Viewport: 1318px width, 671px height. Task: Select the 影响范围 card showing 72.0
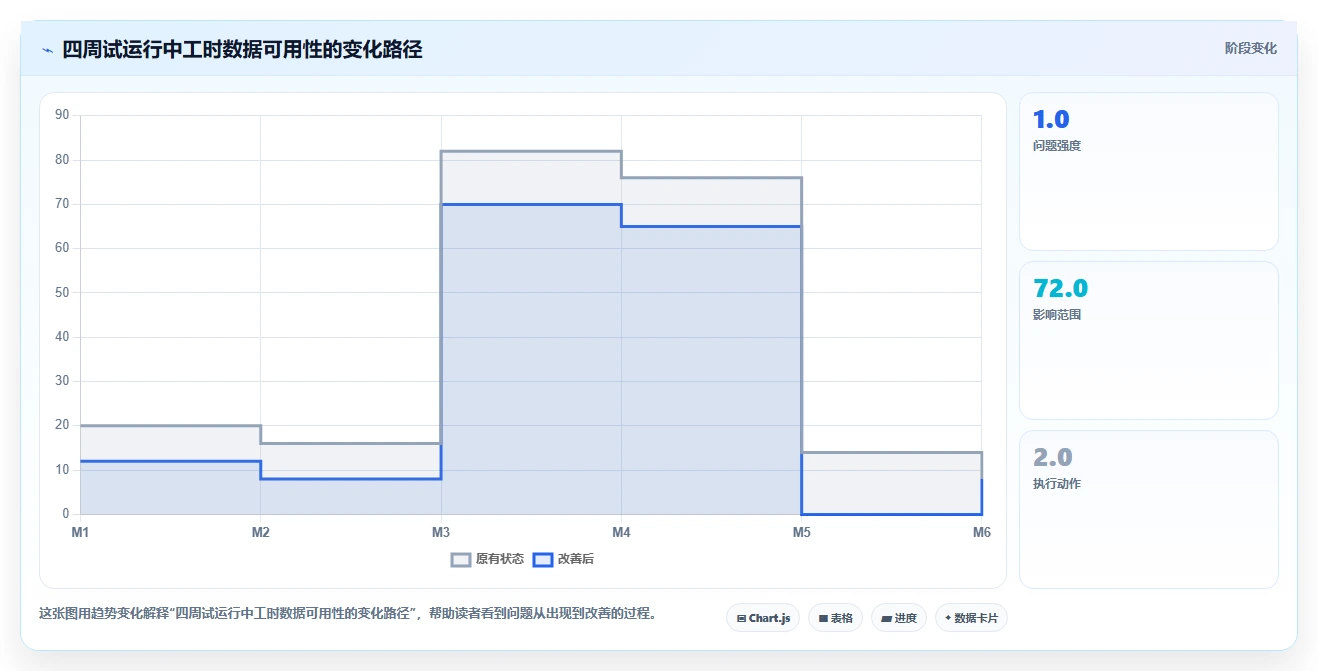click(1148, 340)
